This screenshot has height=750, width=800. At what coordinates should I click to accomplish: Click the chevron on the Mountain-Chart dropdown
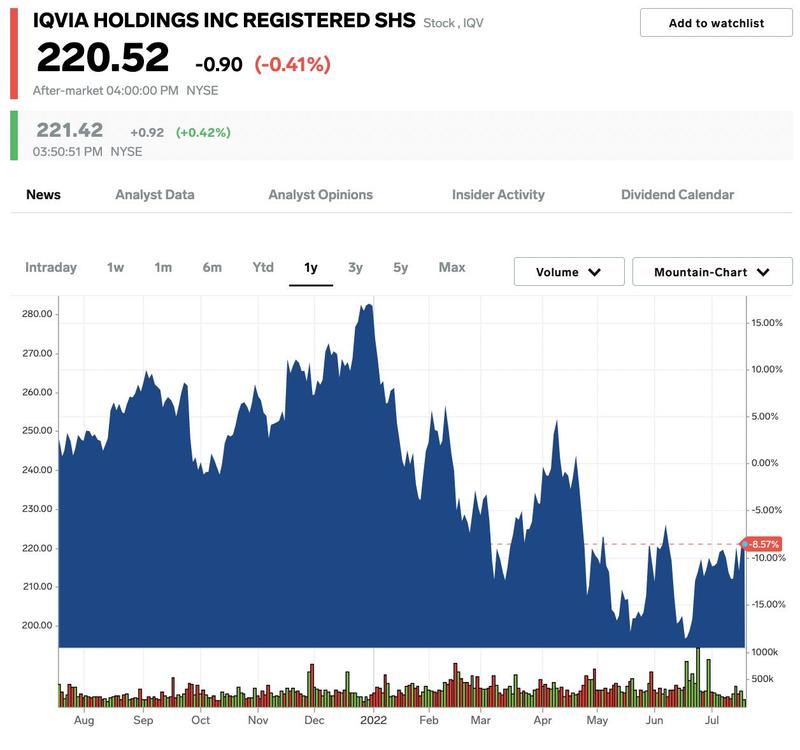[763, 272]
